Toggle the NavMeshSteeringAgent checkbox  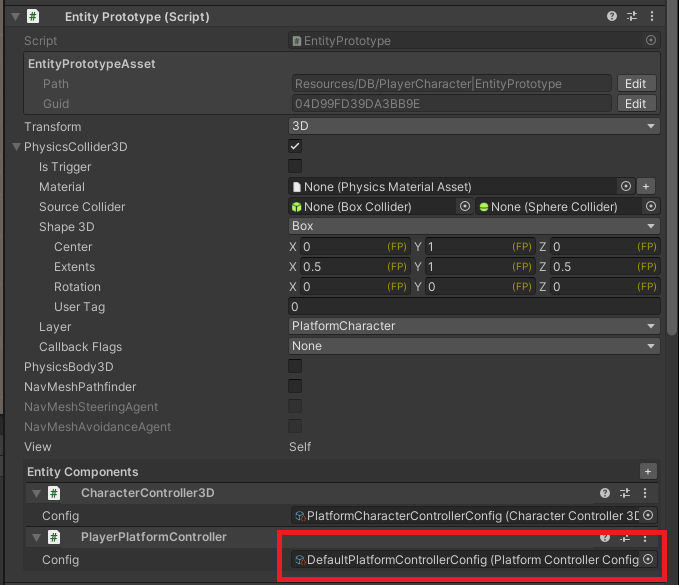coord(295,406)
